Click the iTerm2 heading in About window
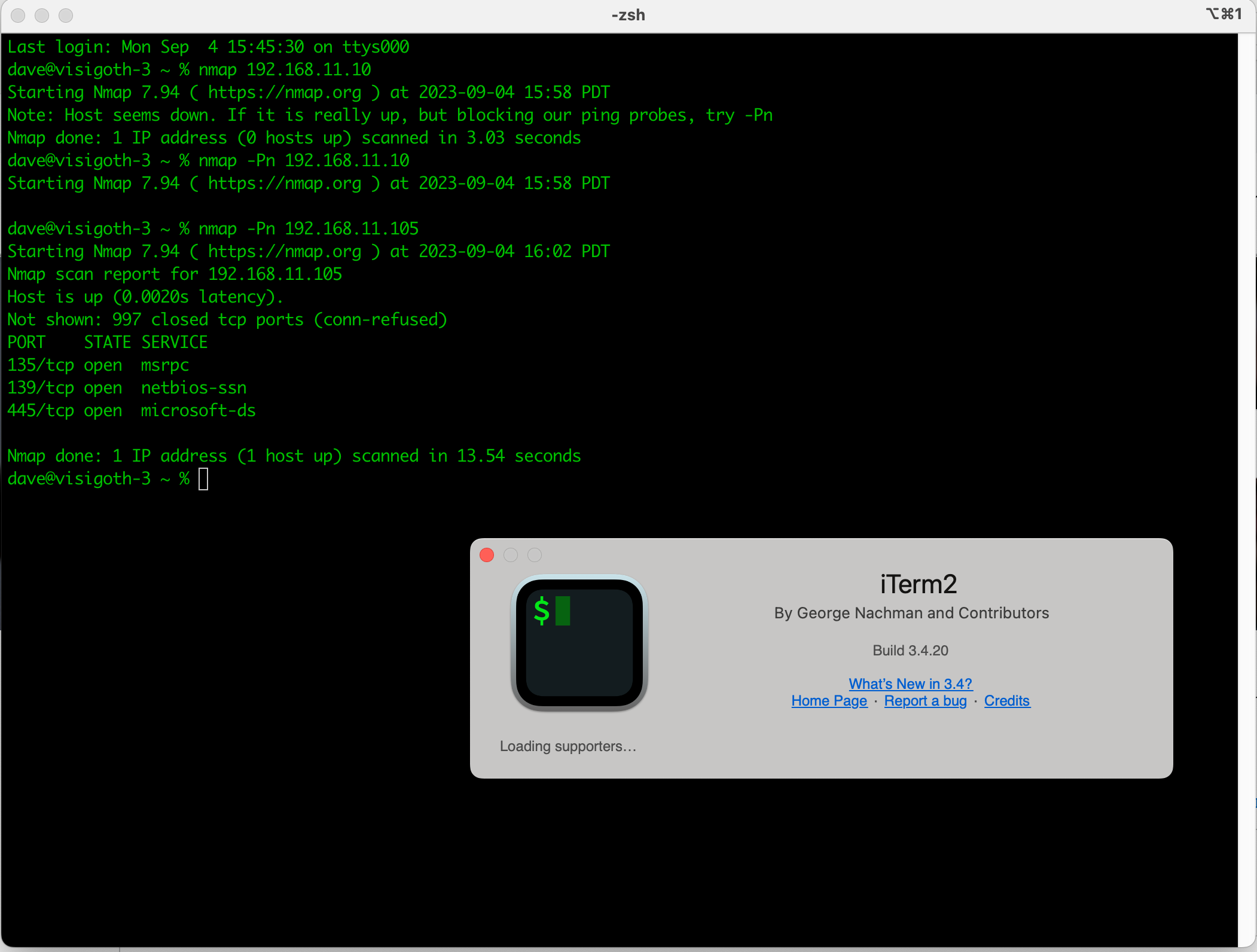 (x=918, y=584)
